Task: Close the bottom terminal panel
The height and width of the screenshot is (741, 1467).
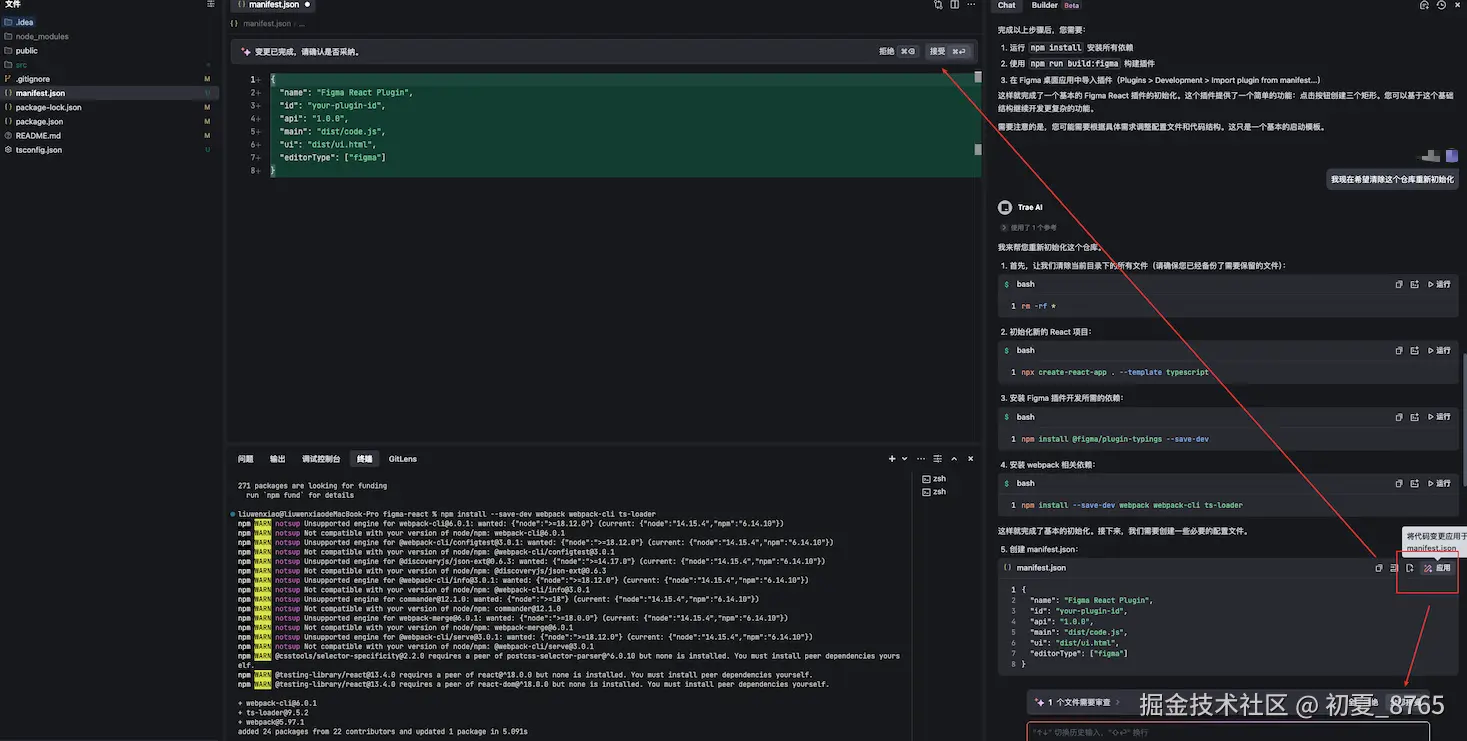Action: (x=970, y=459)
